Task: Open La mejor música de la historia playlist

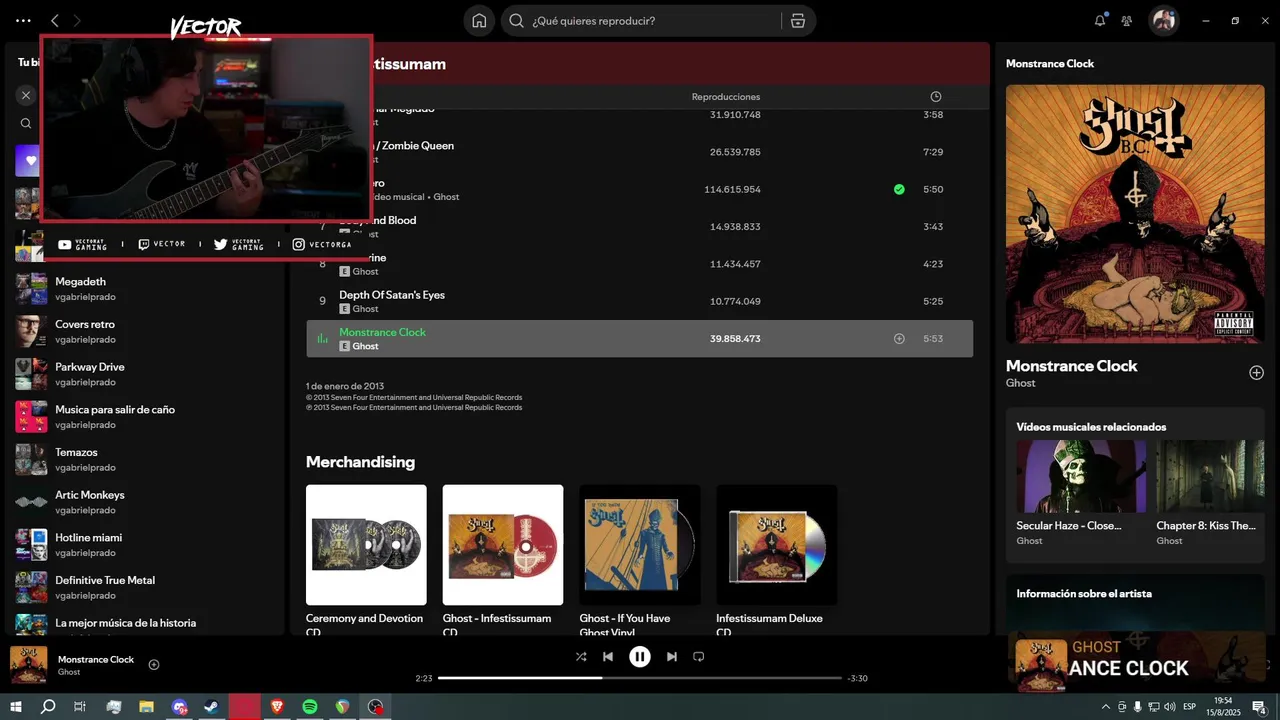Action: pos(147,625)
